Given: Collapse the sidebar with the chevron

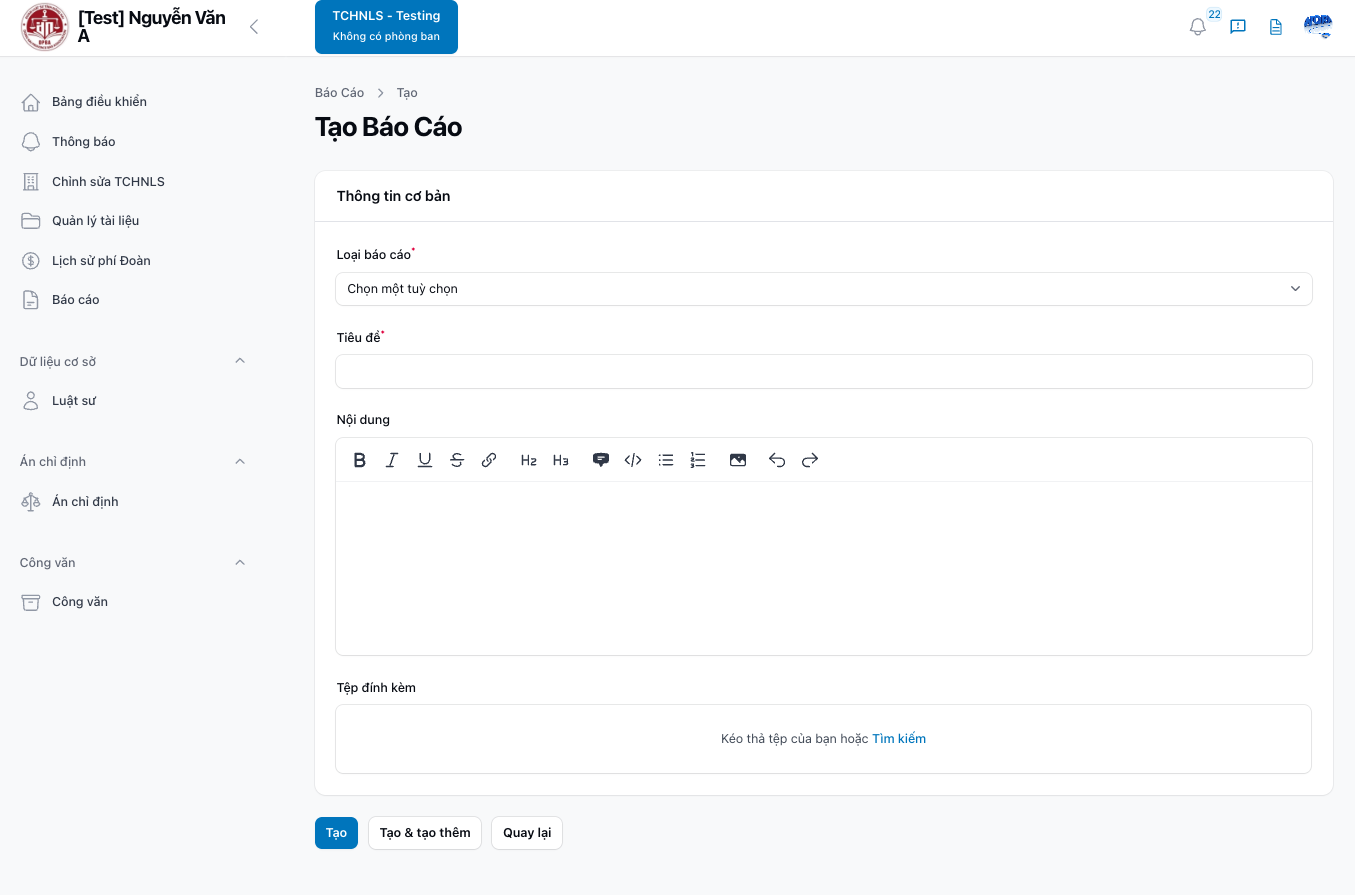Looking at the screenshot, I should pyautogui.click(x=254, y=27).
